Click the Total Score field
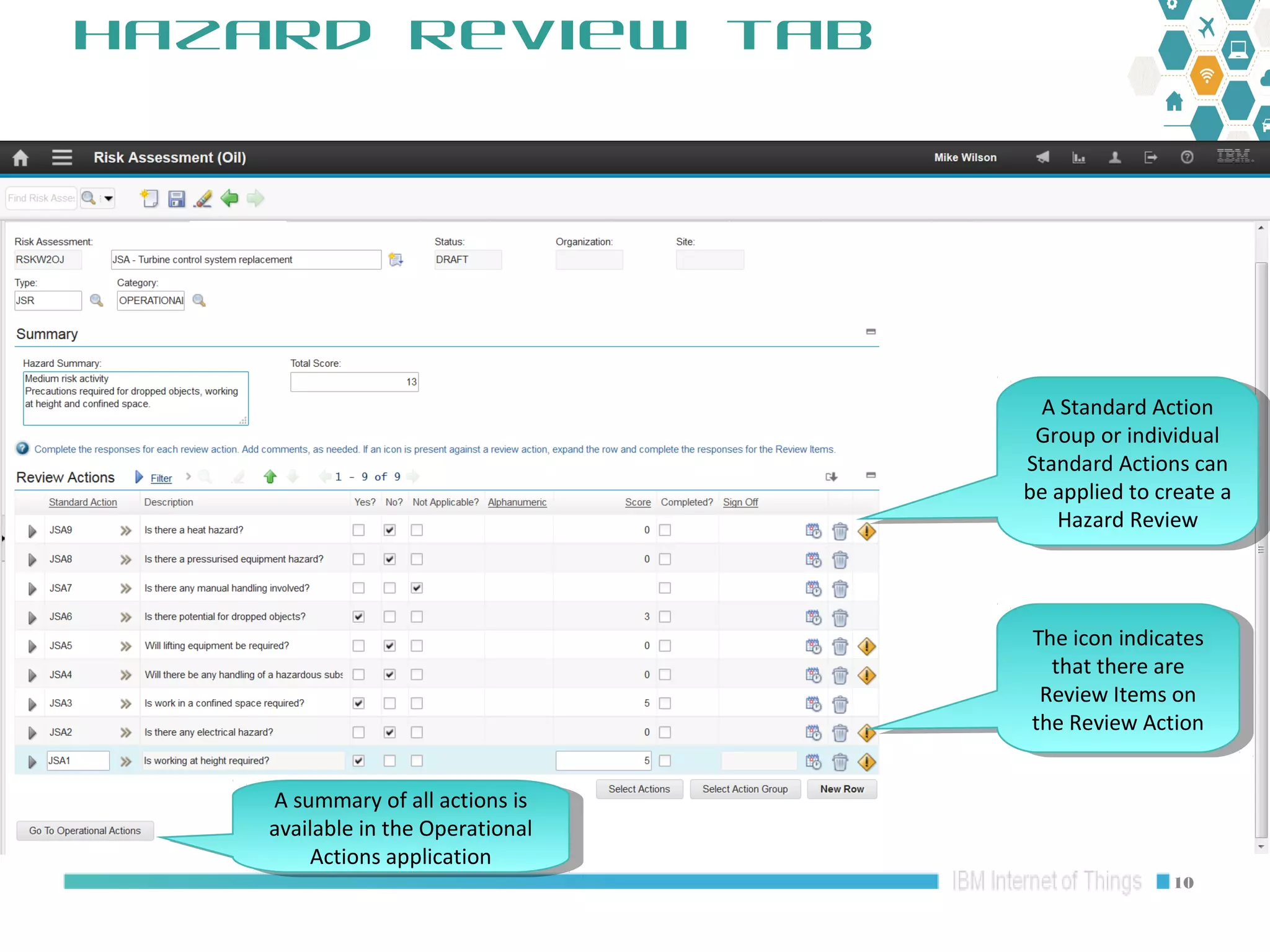Viewport: 1270px width, 952px height. tap(354, 382)
